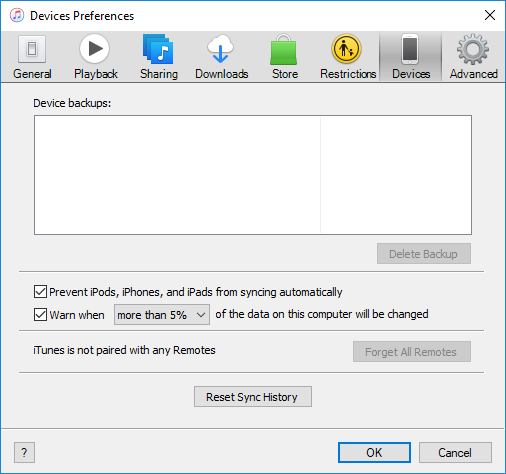Open the General preferences switch icon
This screenshot has width=506, height=474.
[32, 49]
